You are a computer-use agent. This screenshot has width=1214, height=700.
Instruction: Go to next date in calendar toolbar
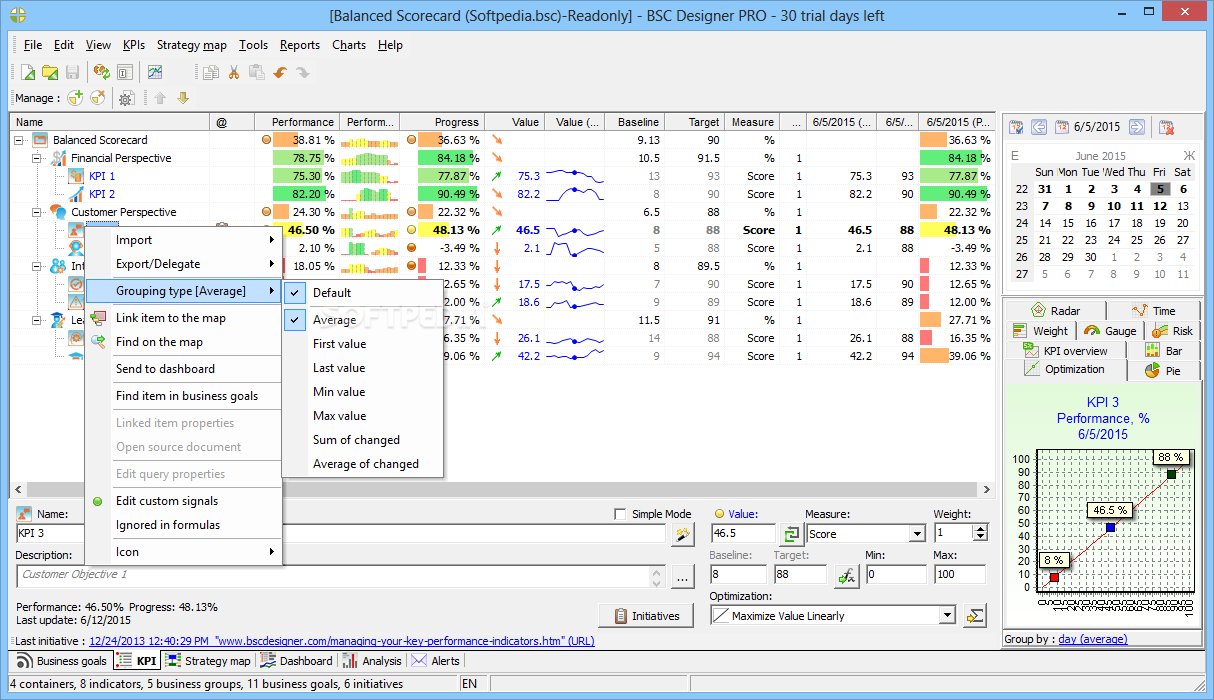tap(1136, 127)
